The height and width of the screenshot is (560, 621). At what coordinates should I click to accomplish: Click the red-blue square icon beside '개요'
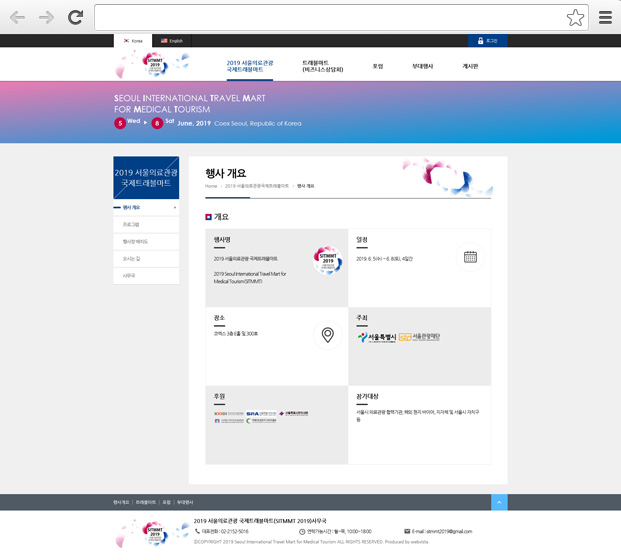[x=208, y=217]
